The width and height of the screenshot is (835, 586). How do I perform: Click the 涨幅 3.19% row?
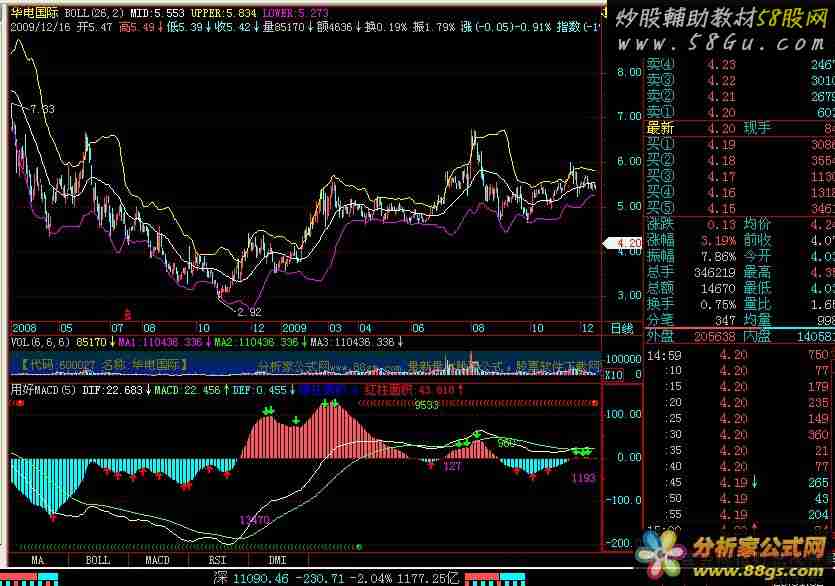[x=740, y=241]
